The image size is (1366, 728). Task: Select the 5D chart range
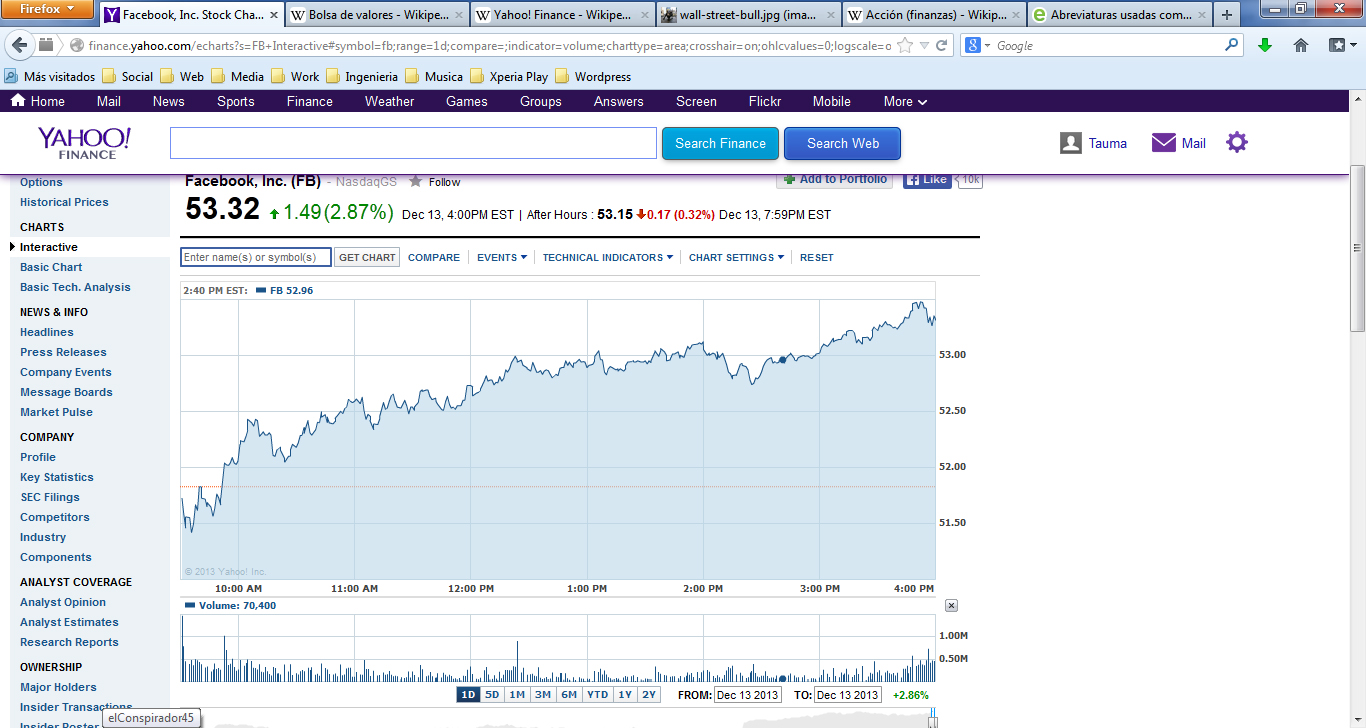pyautogui.click(x=492, y=695)
